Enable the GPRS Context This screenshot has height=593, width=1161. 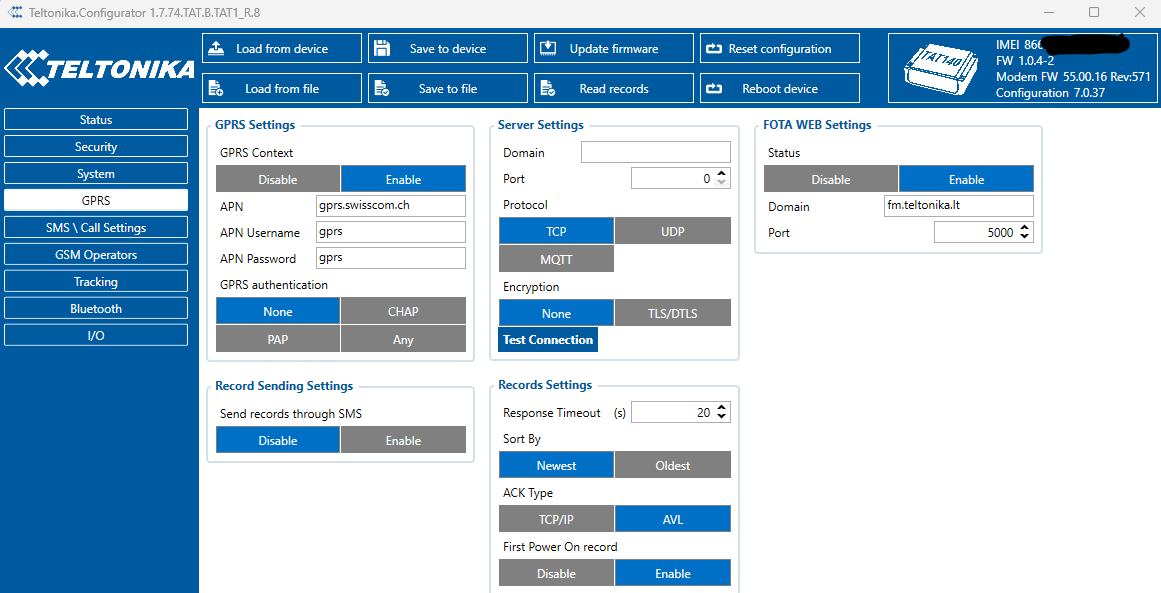(x=404, y=179)
